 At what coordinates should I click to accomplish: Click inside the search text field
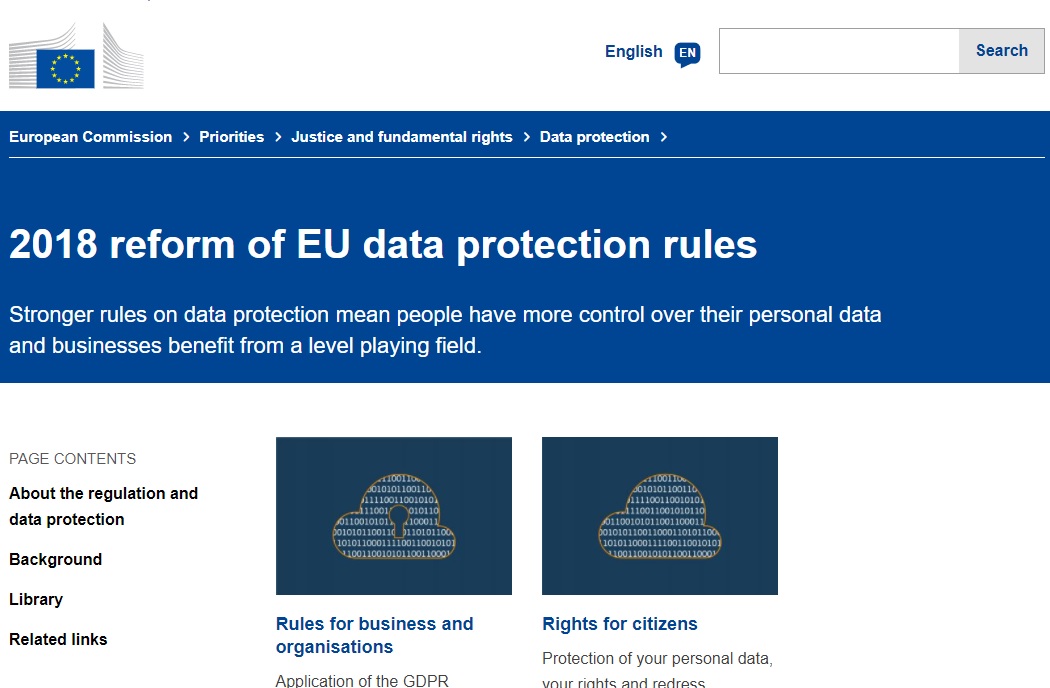point(839,51)
